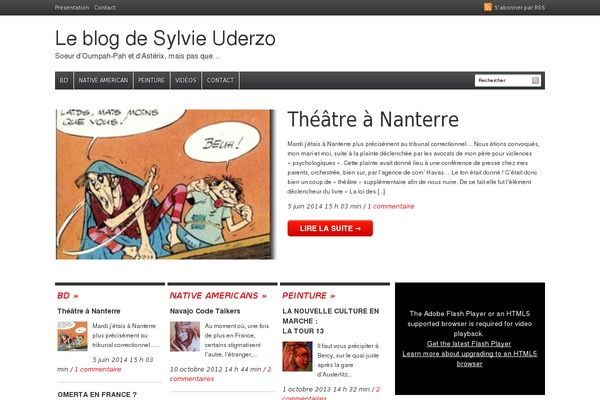Open the Peinture » section heading
Screen dimensions: 600x400
click(308, 296)
